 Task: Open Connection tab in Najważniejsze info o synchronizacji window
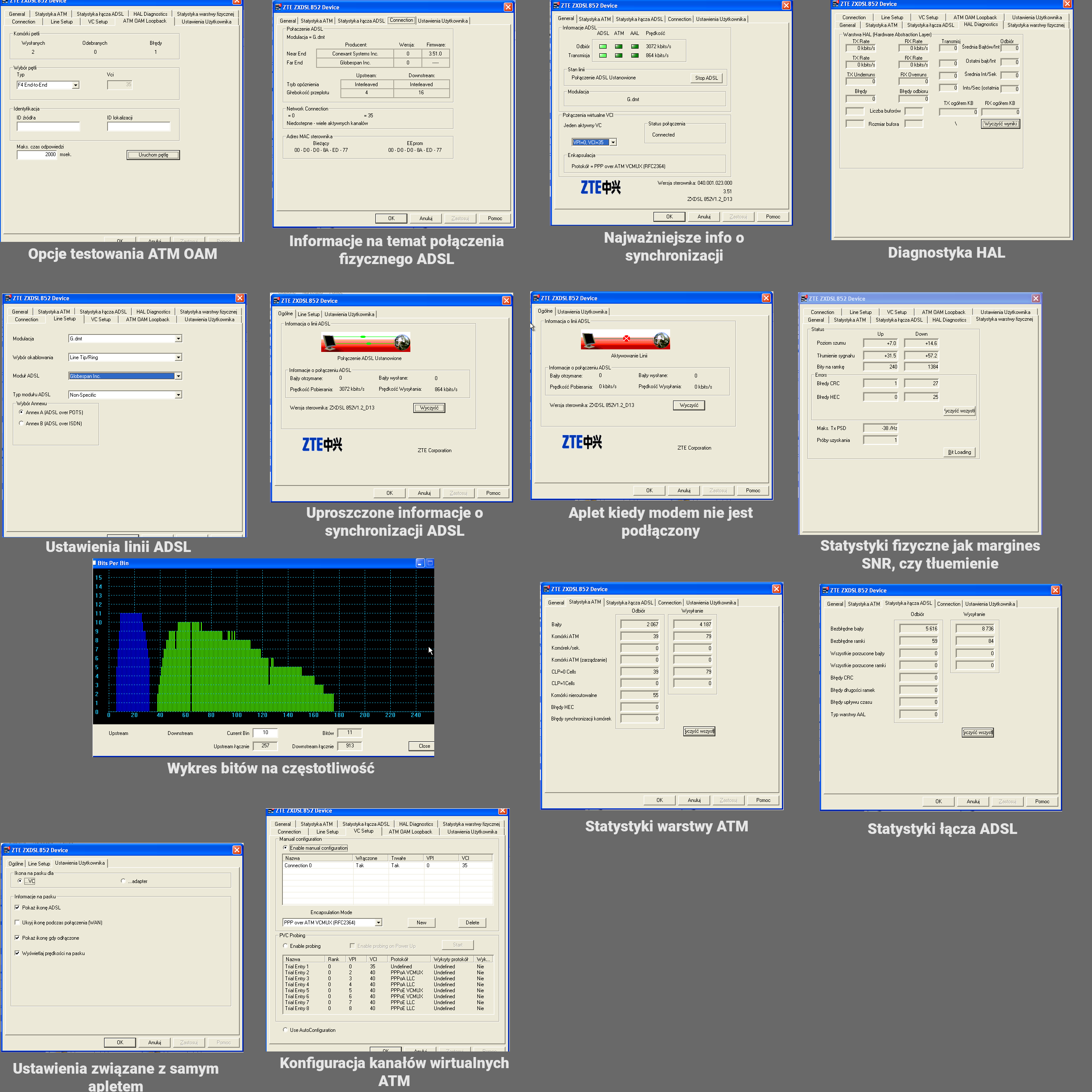tap(680, 19)
